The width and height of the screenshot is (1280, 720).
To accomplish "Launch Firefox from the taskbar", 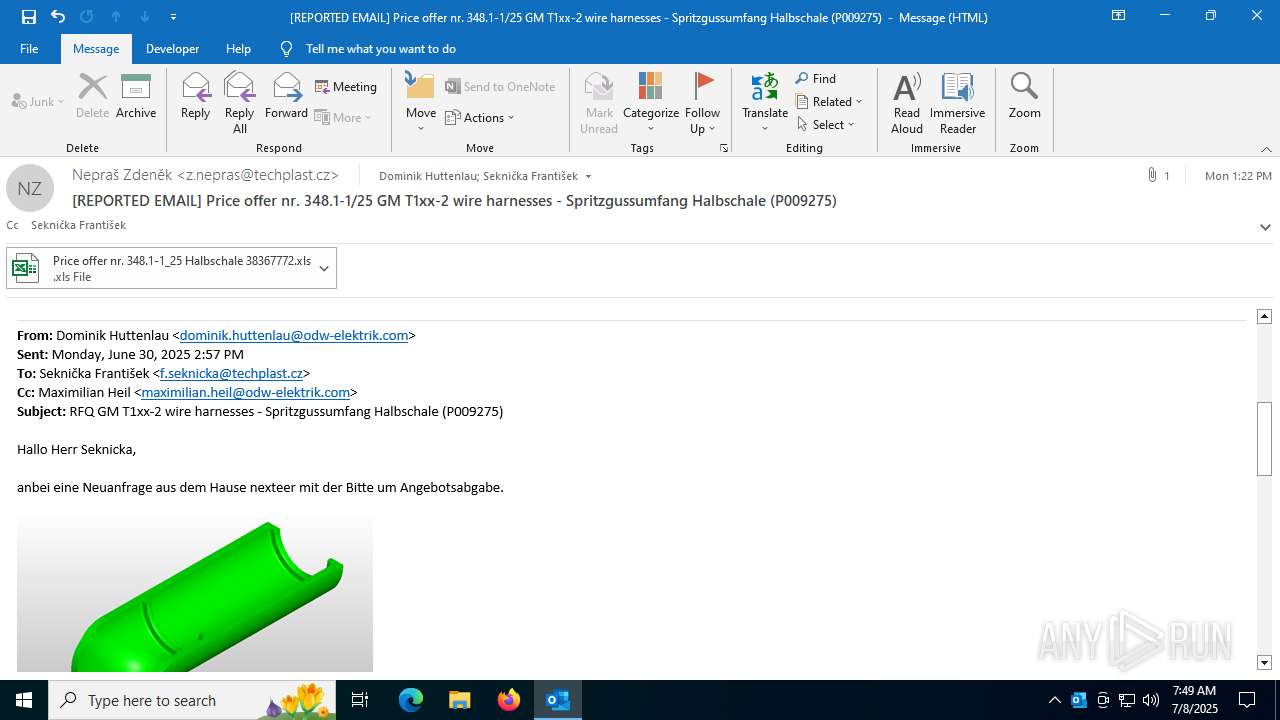I will 508,700.
